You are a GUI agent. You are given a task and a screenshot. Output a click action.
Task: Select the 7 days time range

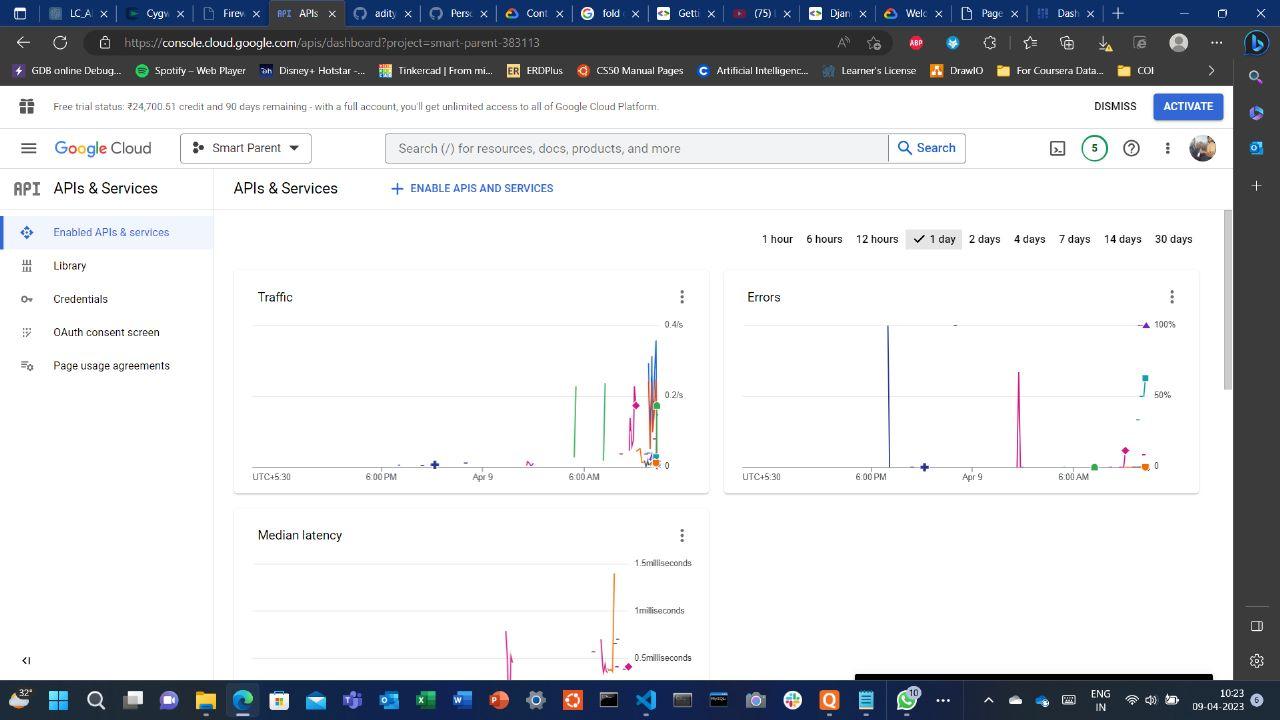(x=1075, y=239)
